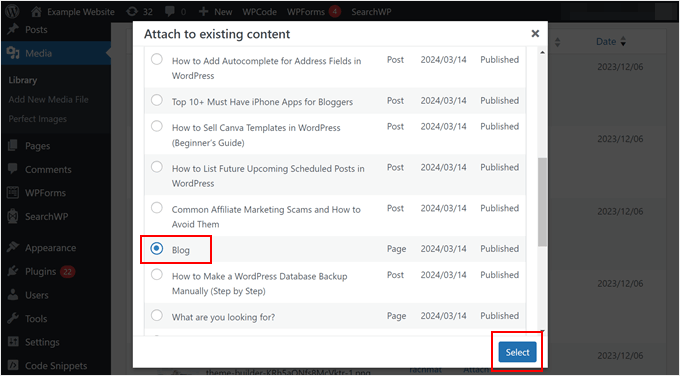Screen dimensions: 680x376
Task: Click the Plugins plug icon
Action: tap(13, 271)
